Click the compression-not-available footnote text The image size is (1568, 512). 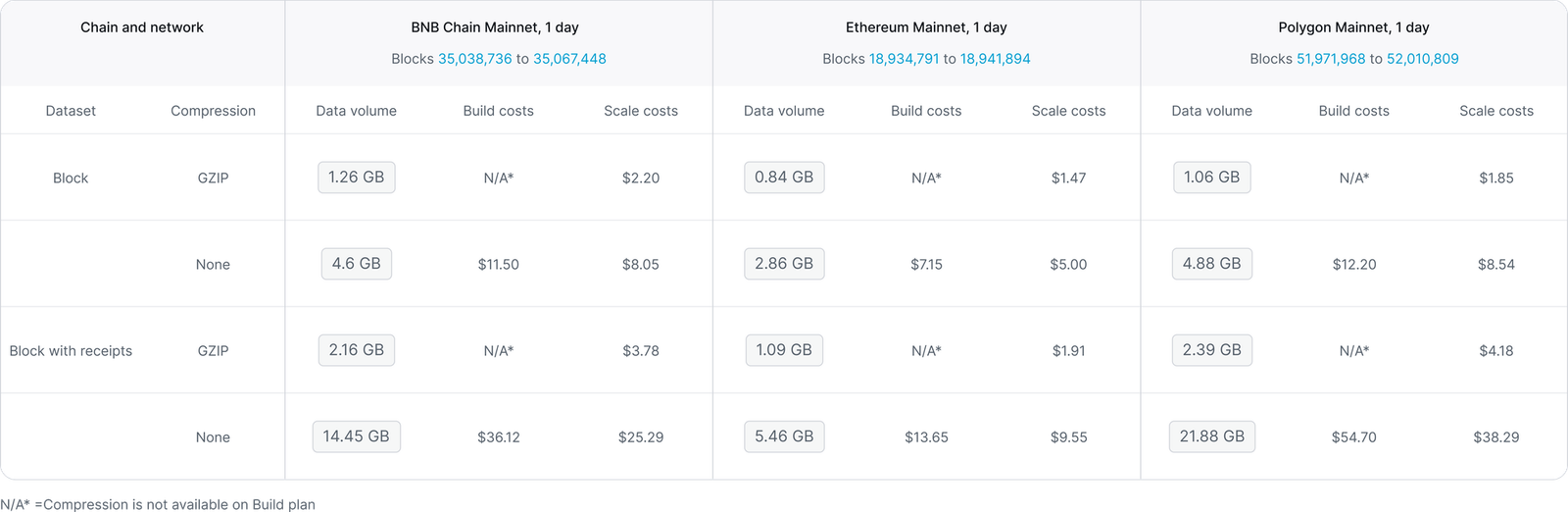pyautogui.click(x=158, y=504)
